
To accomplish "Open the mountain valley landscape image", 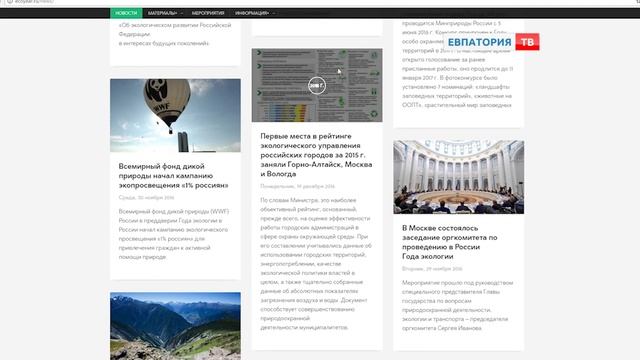I will 175,326.
